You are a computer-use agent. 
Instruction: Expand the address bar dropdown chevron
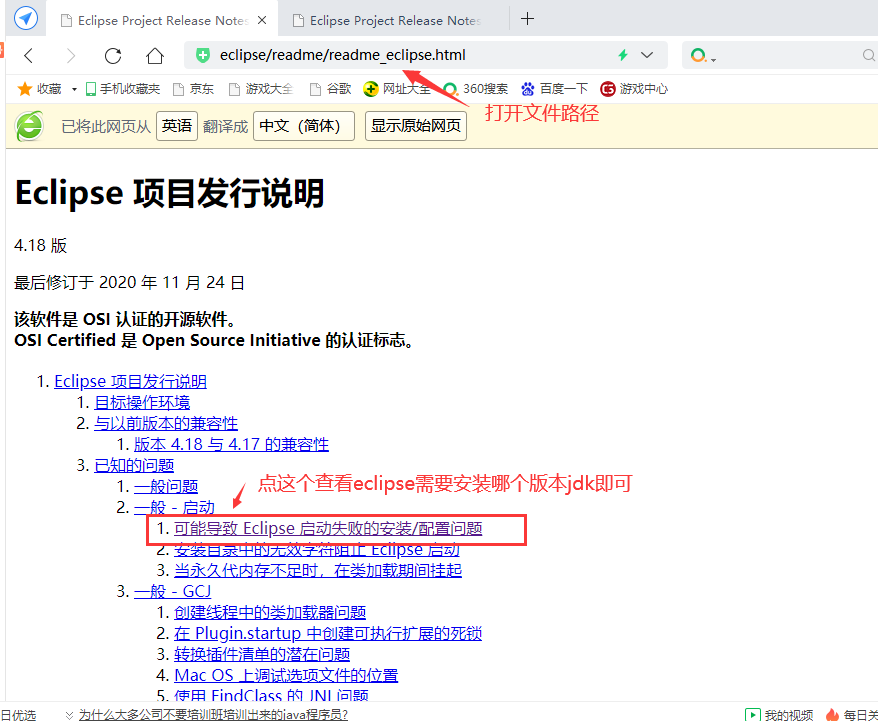point(647,55)
